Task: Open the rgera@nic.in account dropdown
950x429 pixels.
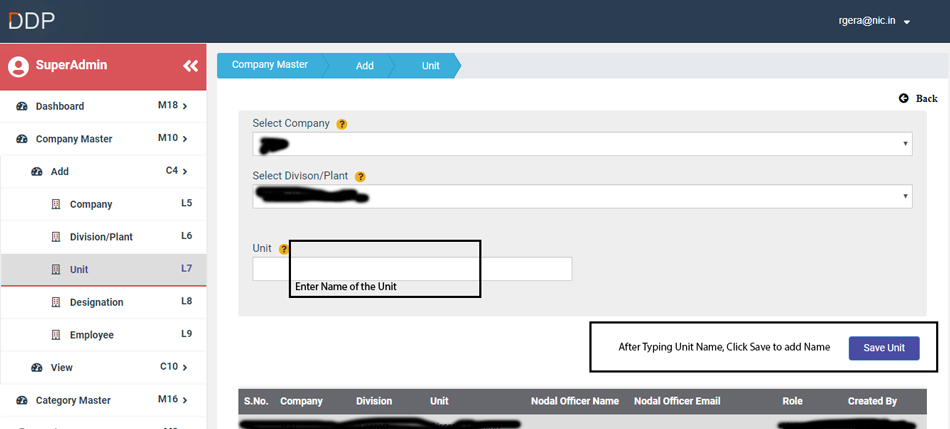Action: 874,21
